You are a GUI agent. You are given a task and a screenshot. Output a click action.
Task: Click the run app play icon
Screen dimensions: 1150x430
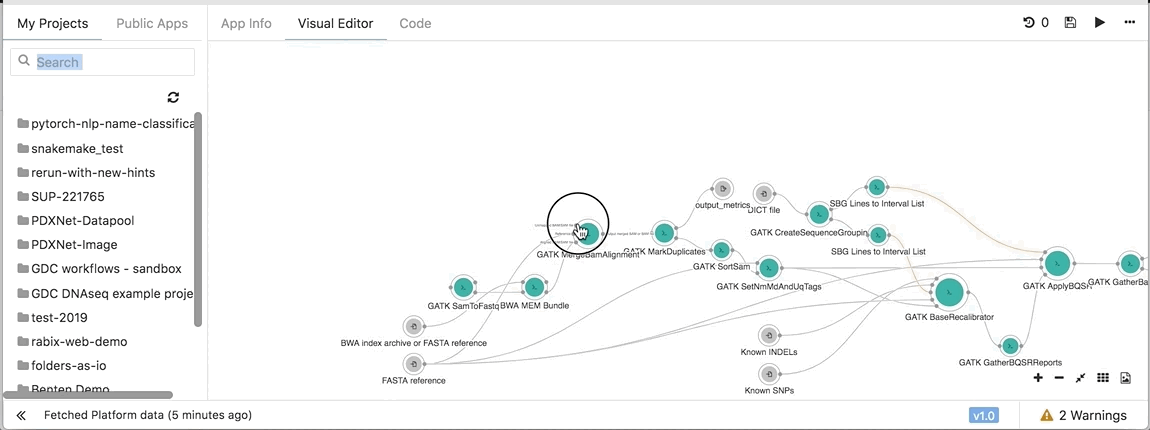(1099, 23)
